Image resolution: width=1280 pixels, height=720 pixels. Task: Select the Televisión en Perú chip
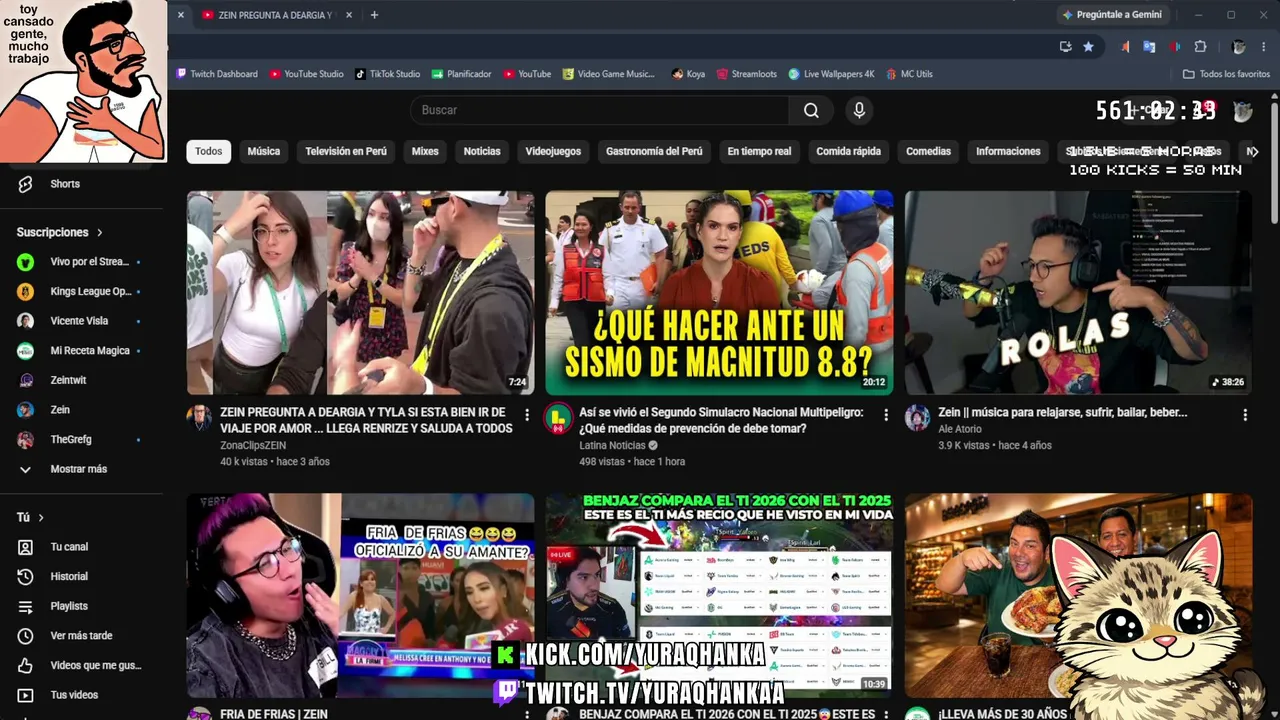(x=346, y=151)
